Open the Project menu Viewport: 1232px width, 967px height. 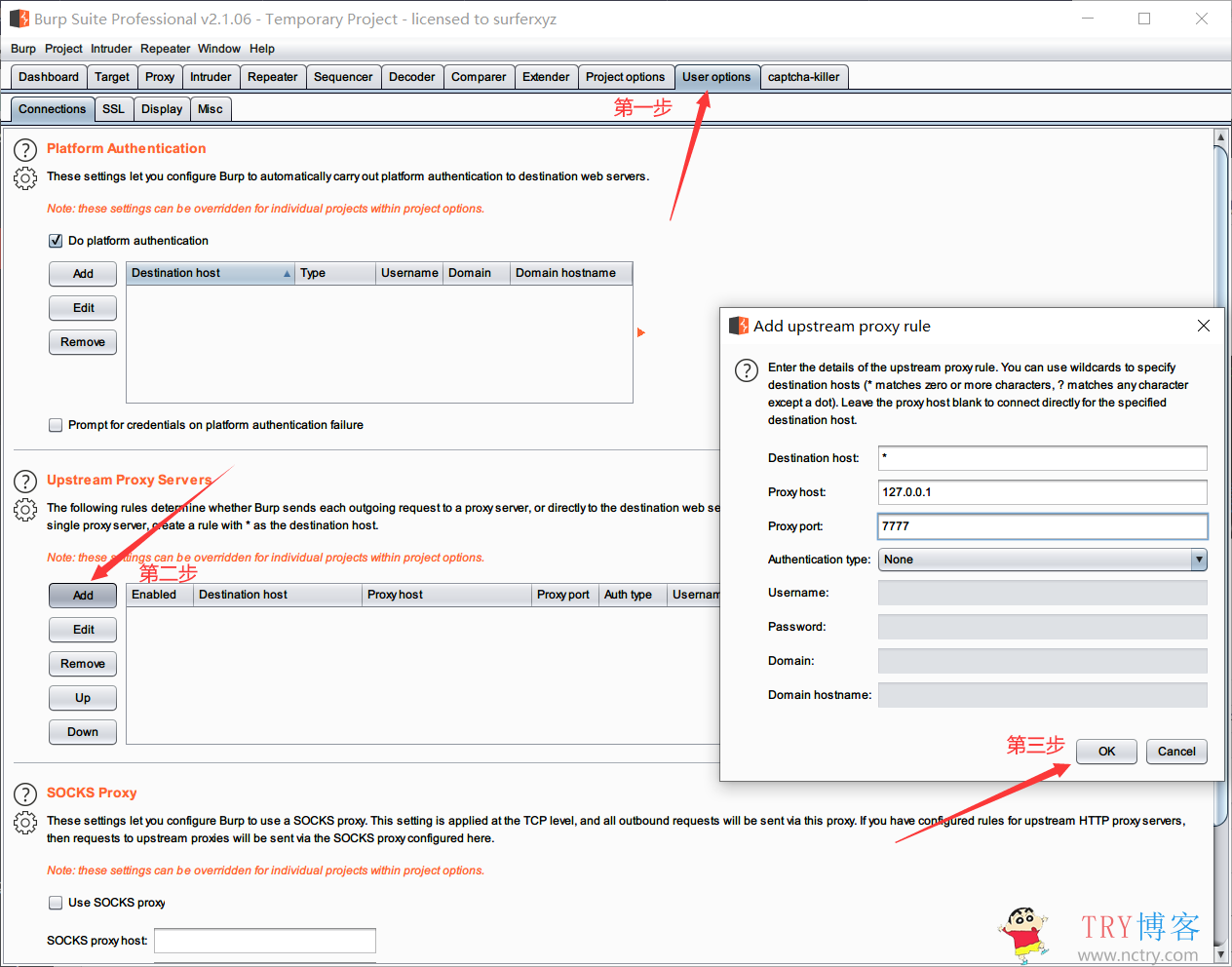pyautogui.click(x=63, y=49)
